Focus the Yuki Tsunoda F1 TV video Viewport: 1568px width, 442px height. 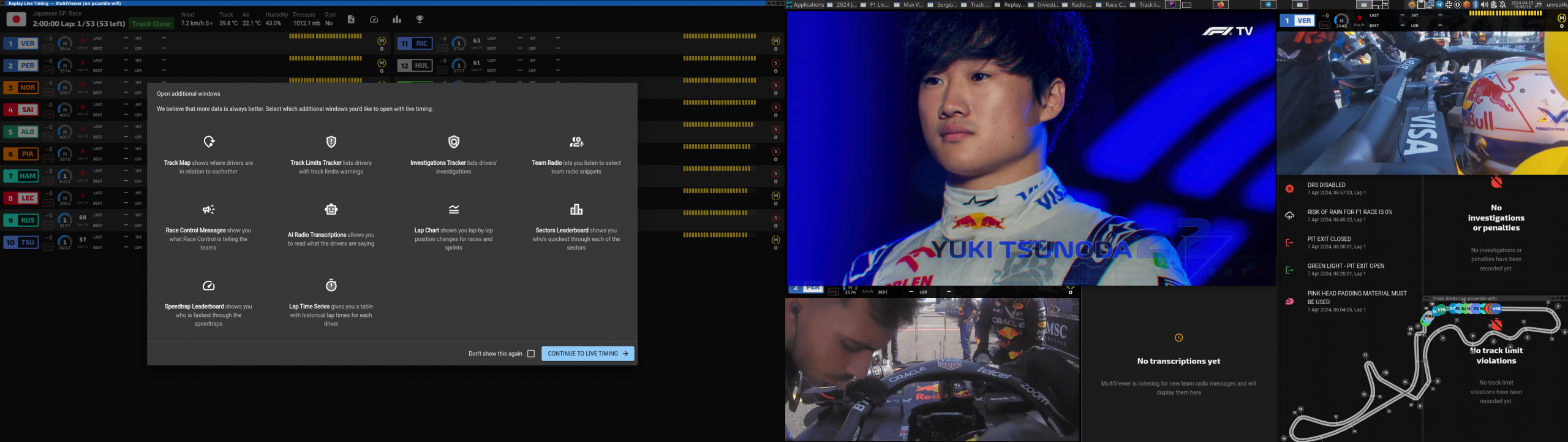click(x=1031, y=148)
